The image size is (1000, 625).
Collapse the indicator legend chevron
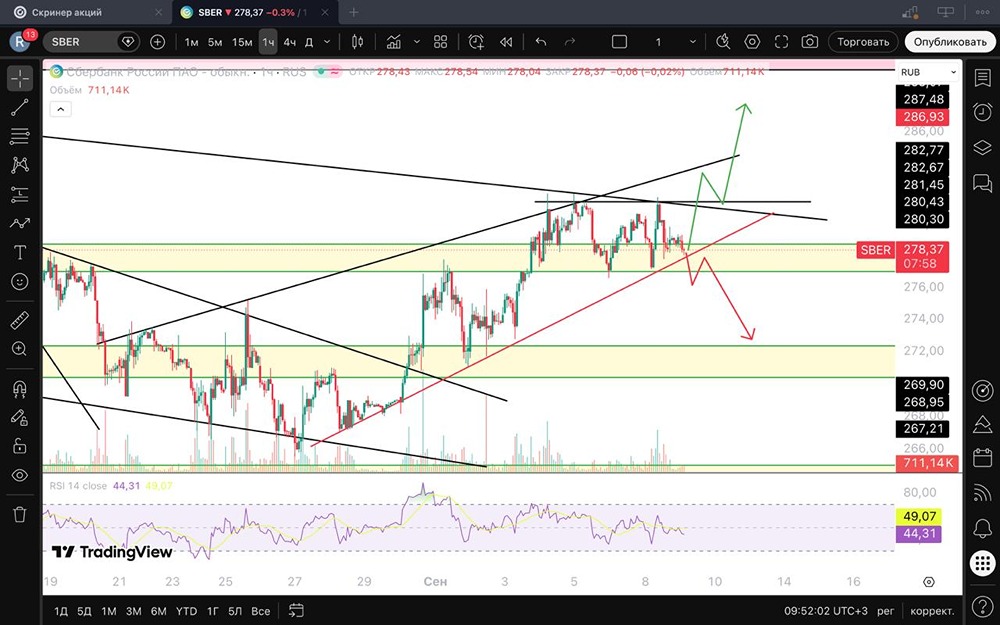pos(61,110)
